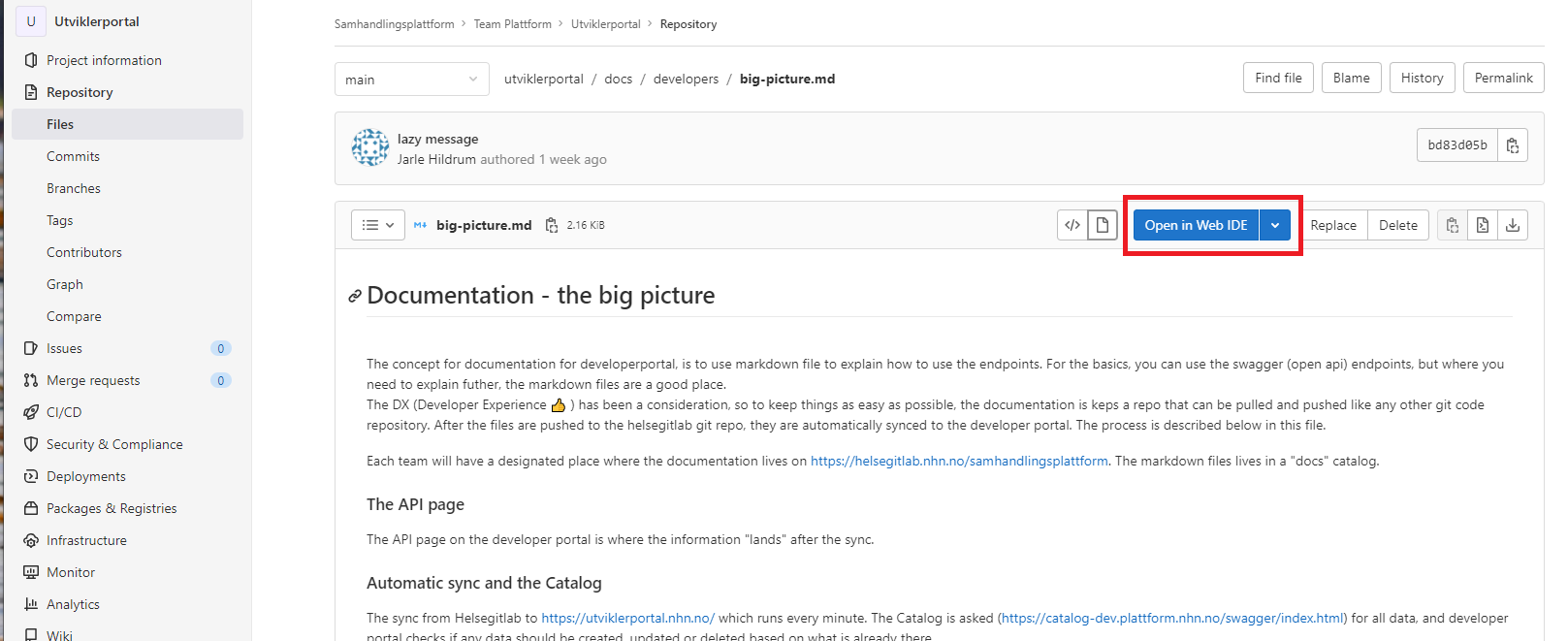Open file History
The width and height of the screenshot is (1568, 641).
(x=1423, y=78)
